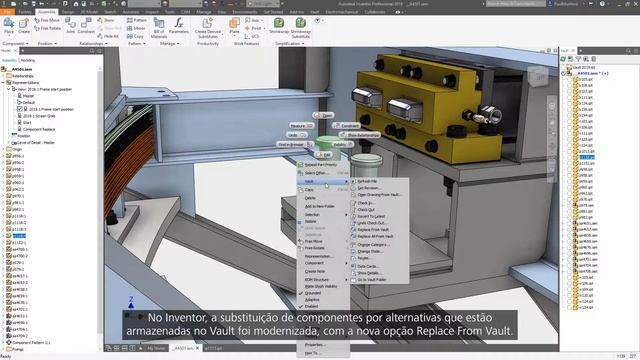The height and width of the screenshot is (360, 640).
Task: Select the Component Replace view representation
Action: [x=39, y=129]
